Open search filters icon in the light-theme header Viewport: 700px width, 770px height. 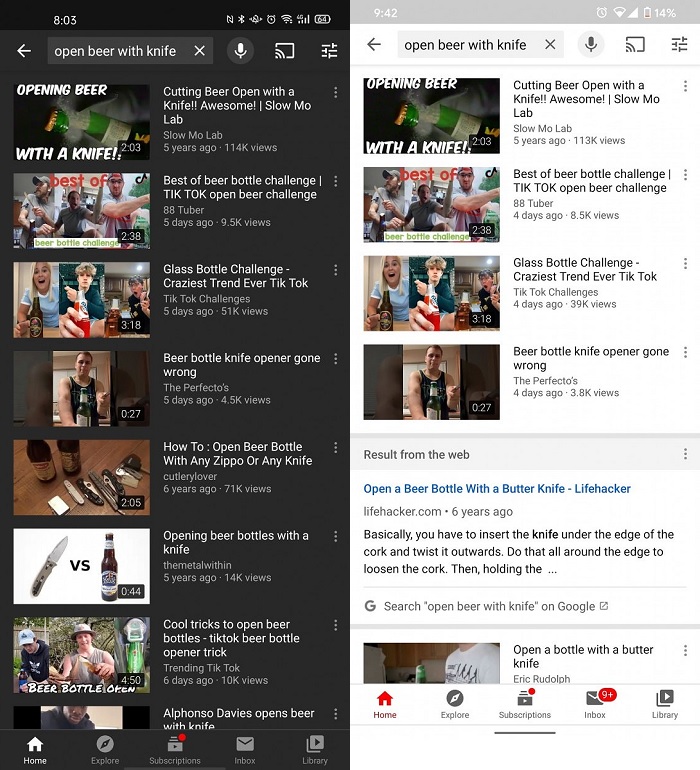click(680, 45)
